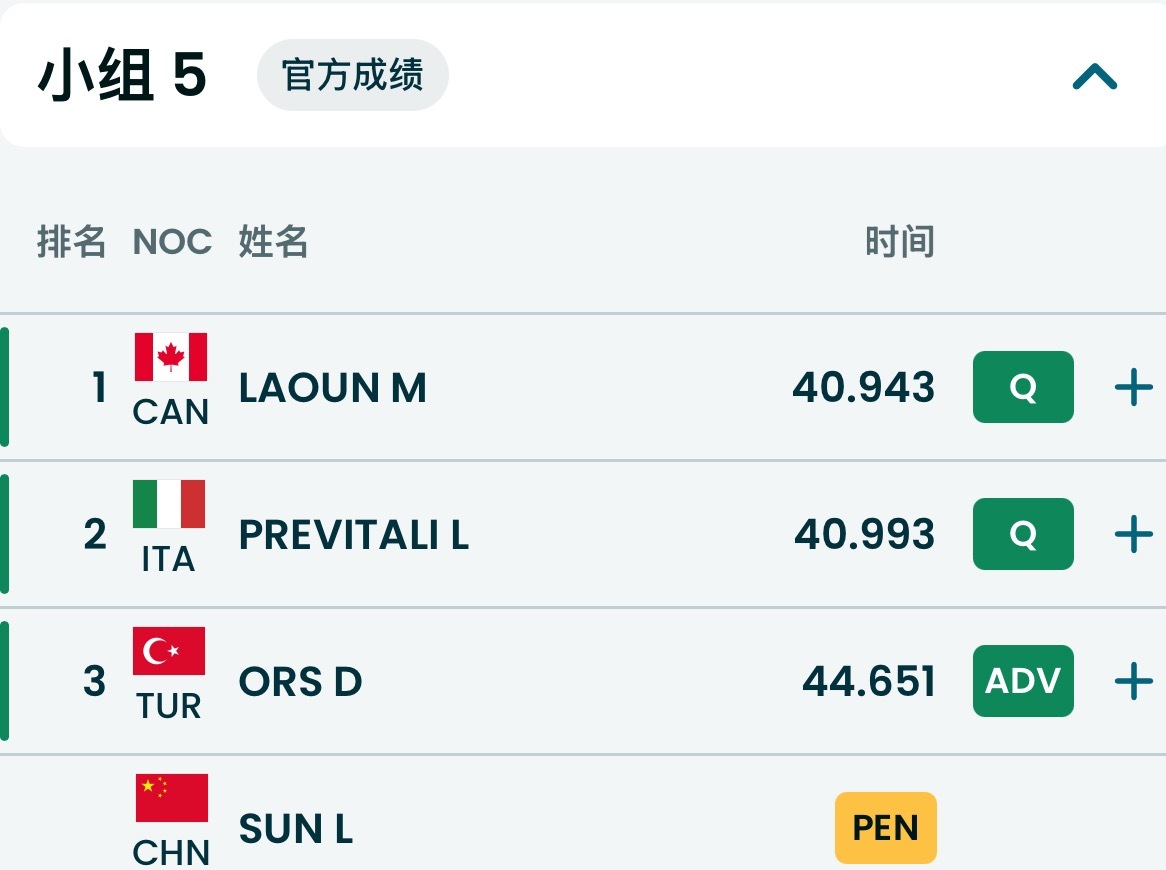Screen dimensions: 1166x870
Task: Collapse the 小组 5 section with chevron
Action: (x=1094, y=76)
